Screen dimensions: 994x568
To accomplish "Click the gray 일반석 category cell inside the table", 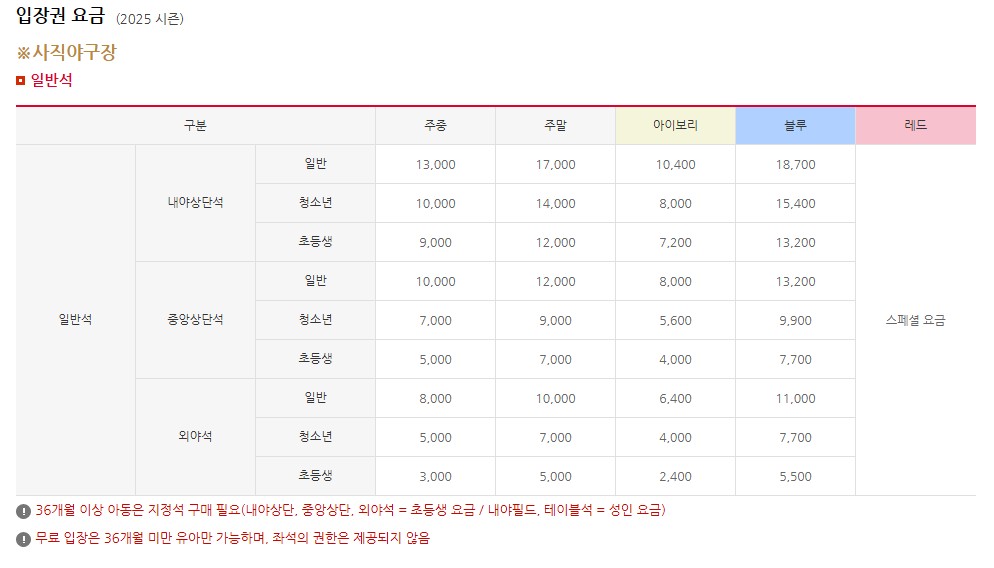I will tap(75, 320).
